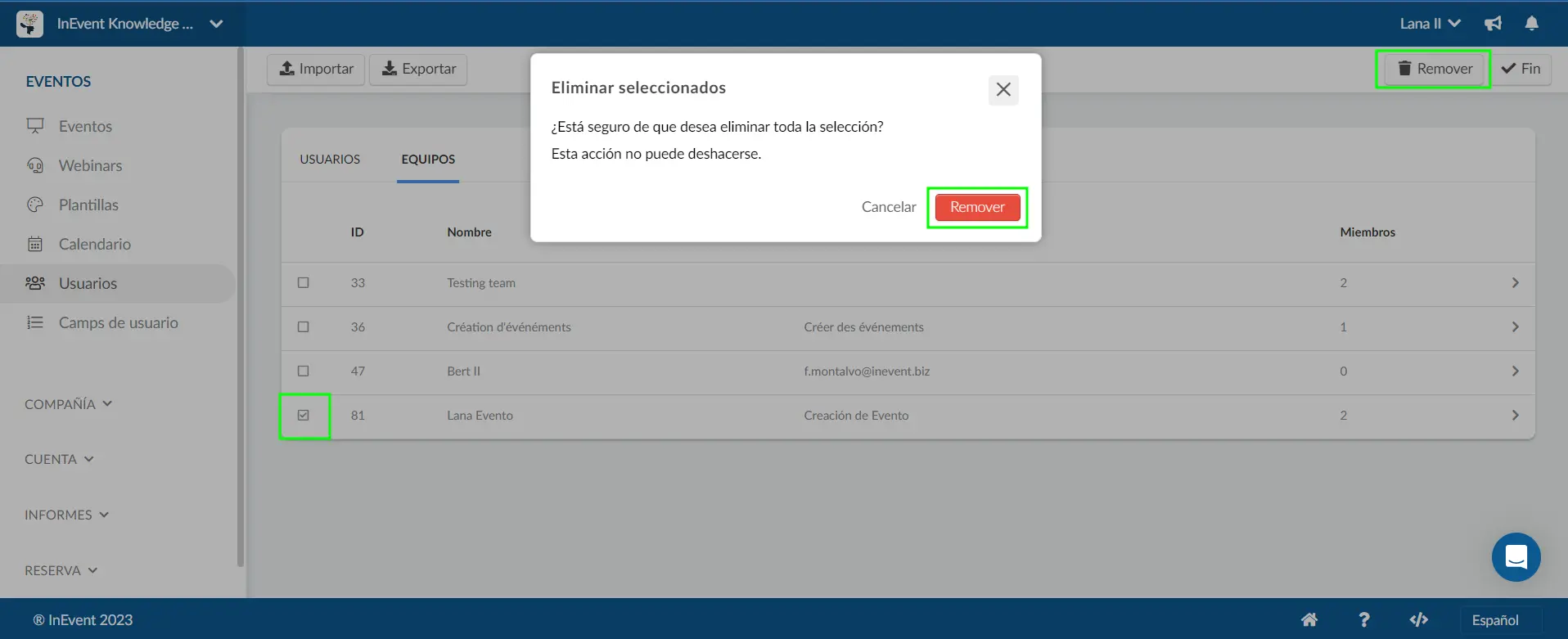Open the Usuarios sidebar item
1568x639 pixels.
(118, 283)
